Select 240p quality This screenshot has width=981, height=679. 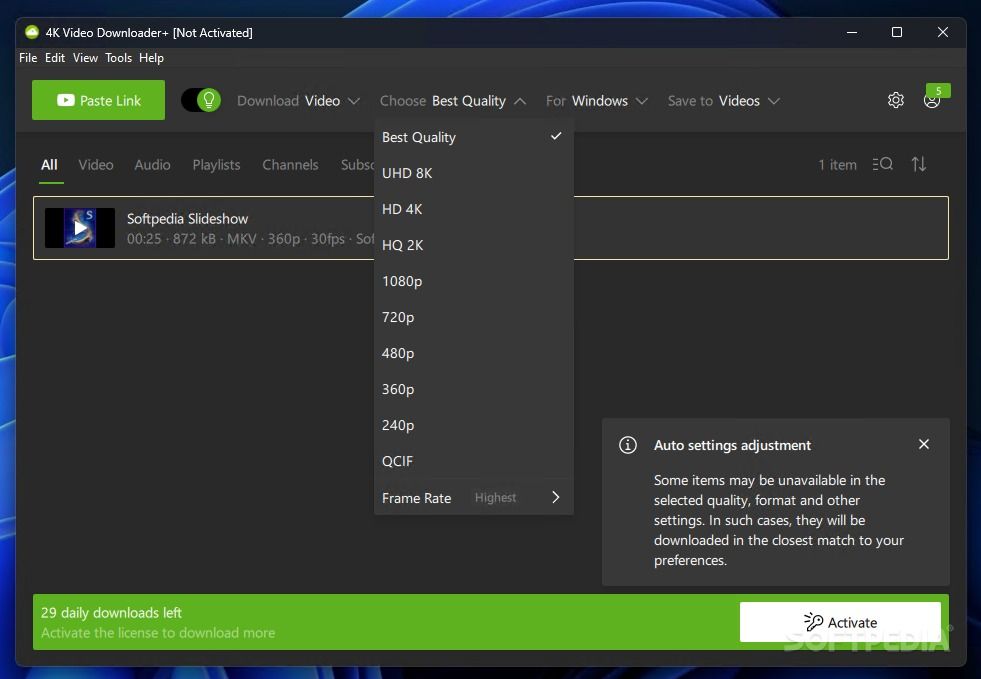(474, 425)
